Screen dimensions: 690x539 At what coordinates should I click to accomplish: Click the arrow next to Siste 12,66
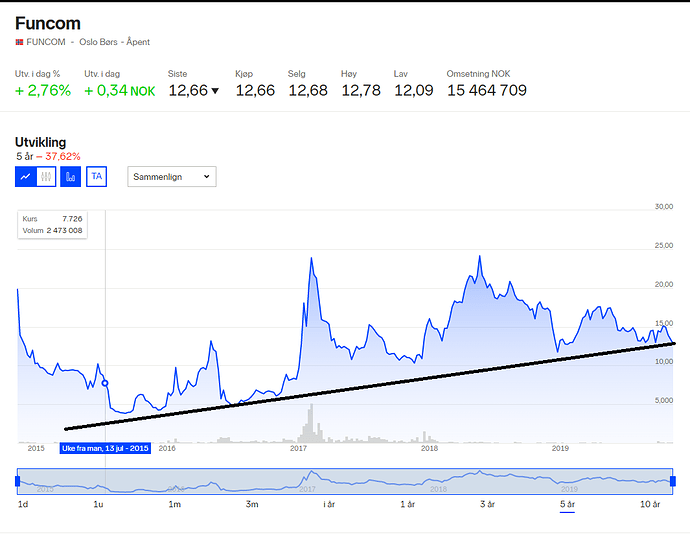pos(215,91)
